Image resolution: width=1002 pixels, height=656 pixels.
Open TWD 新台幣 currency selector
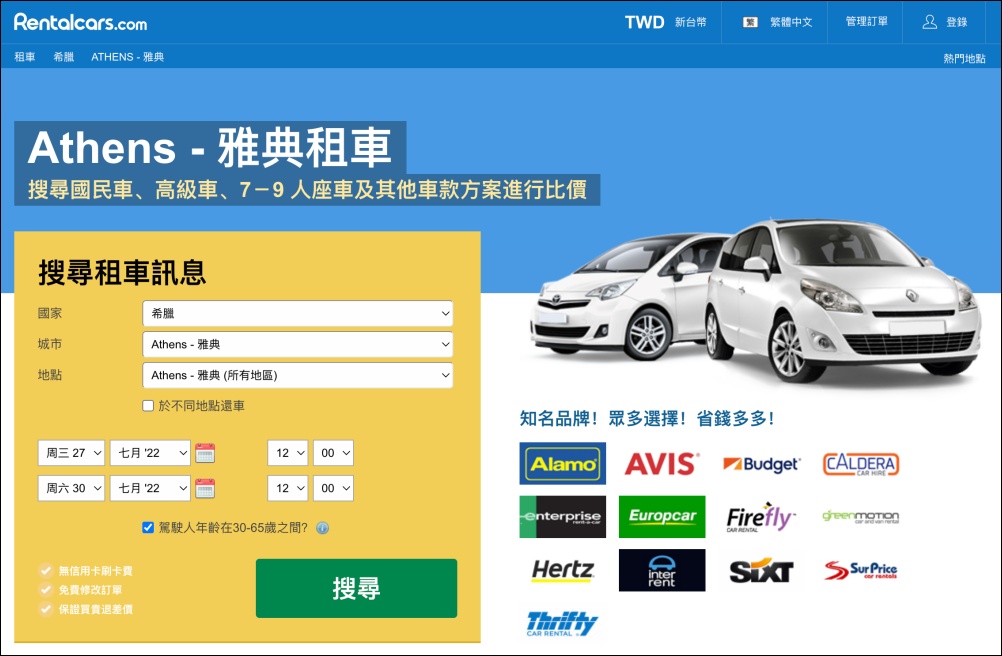tap(666, 22)
